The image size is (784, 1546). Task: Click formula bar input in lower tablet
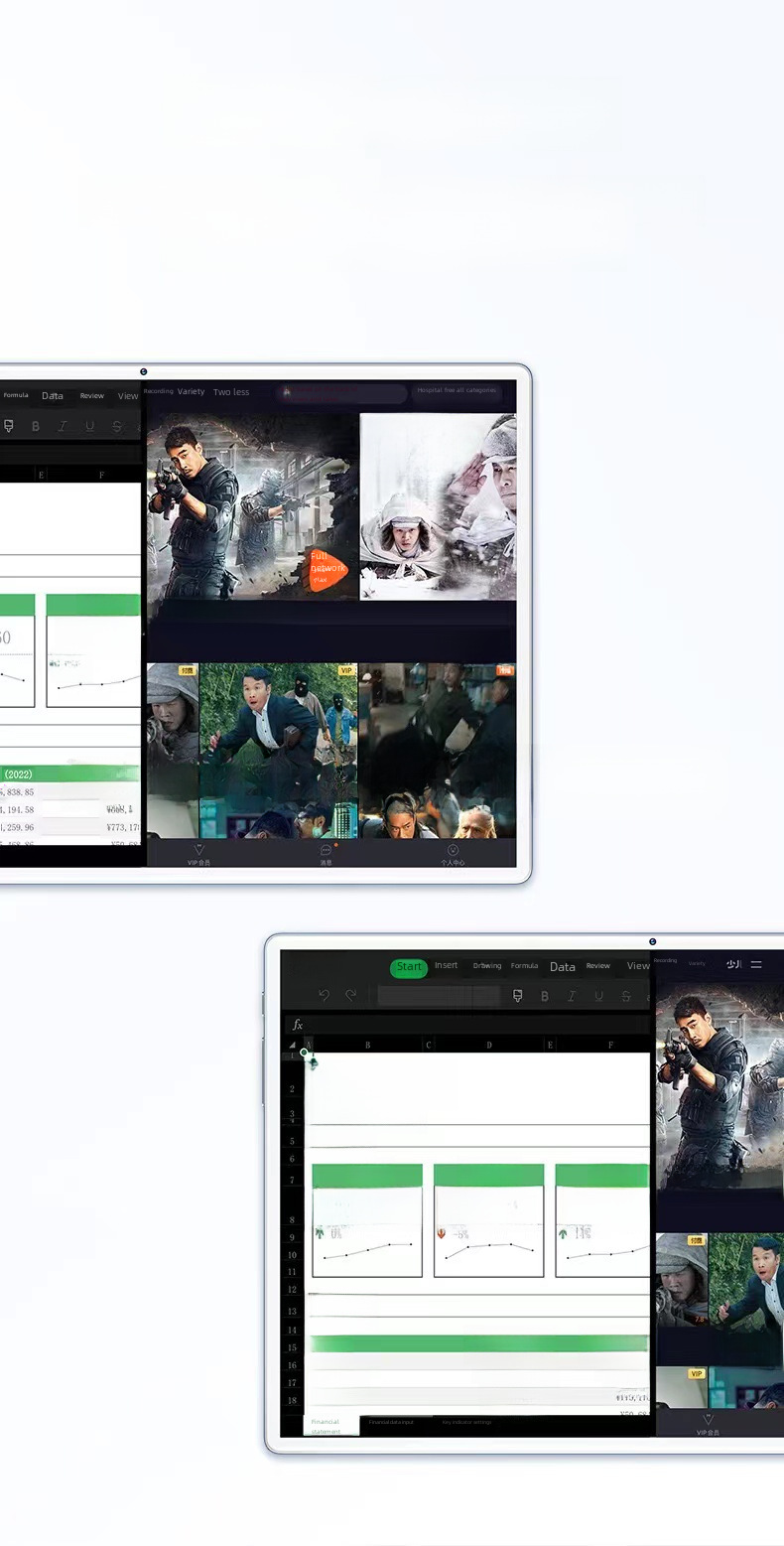pos(478,1025)
